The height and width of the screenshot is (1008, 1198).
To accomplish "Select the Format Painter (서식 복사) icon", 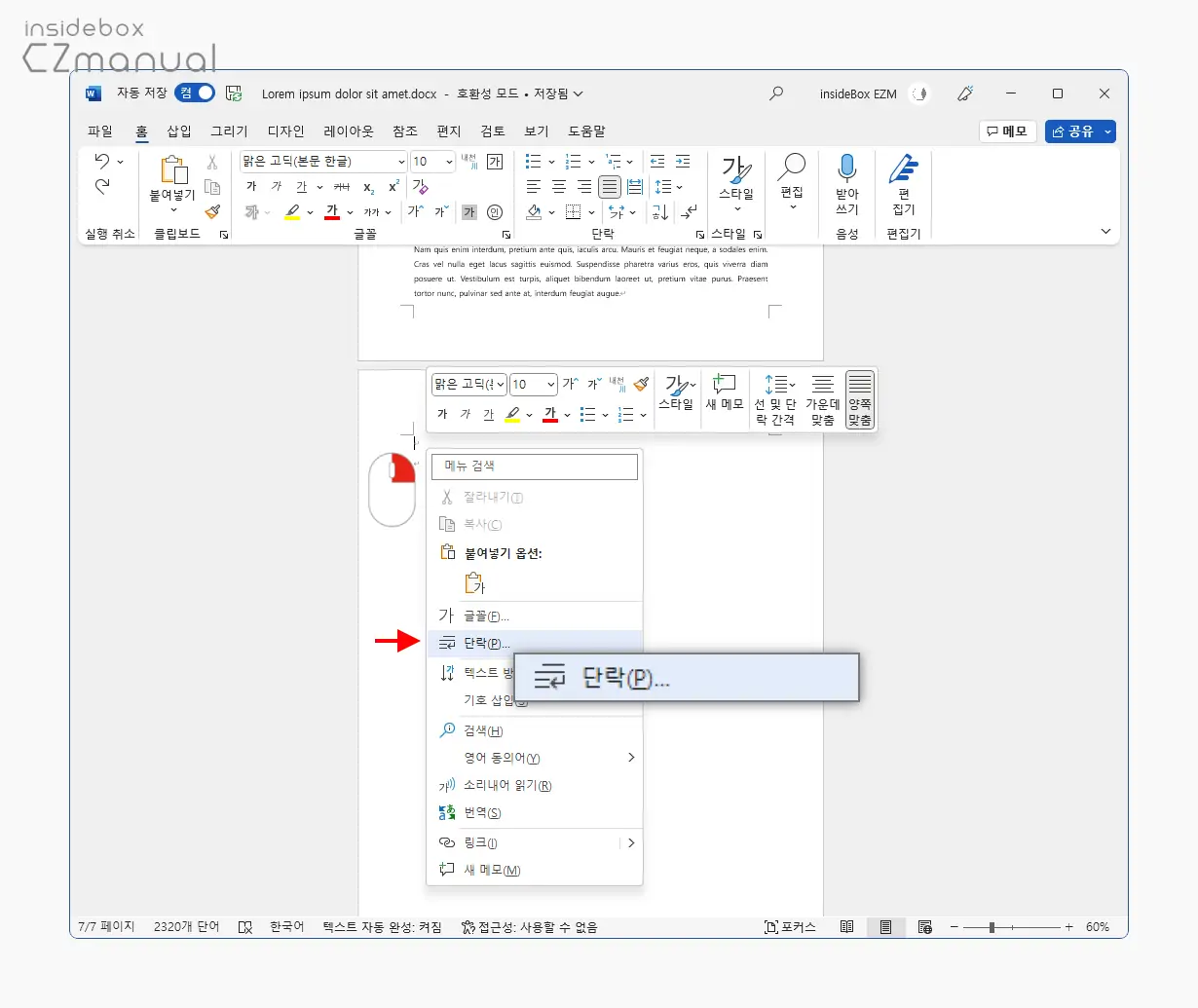I will point(214,212).
